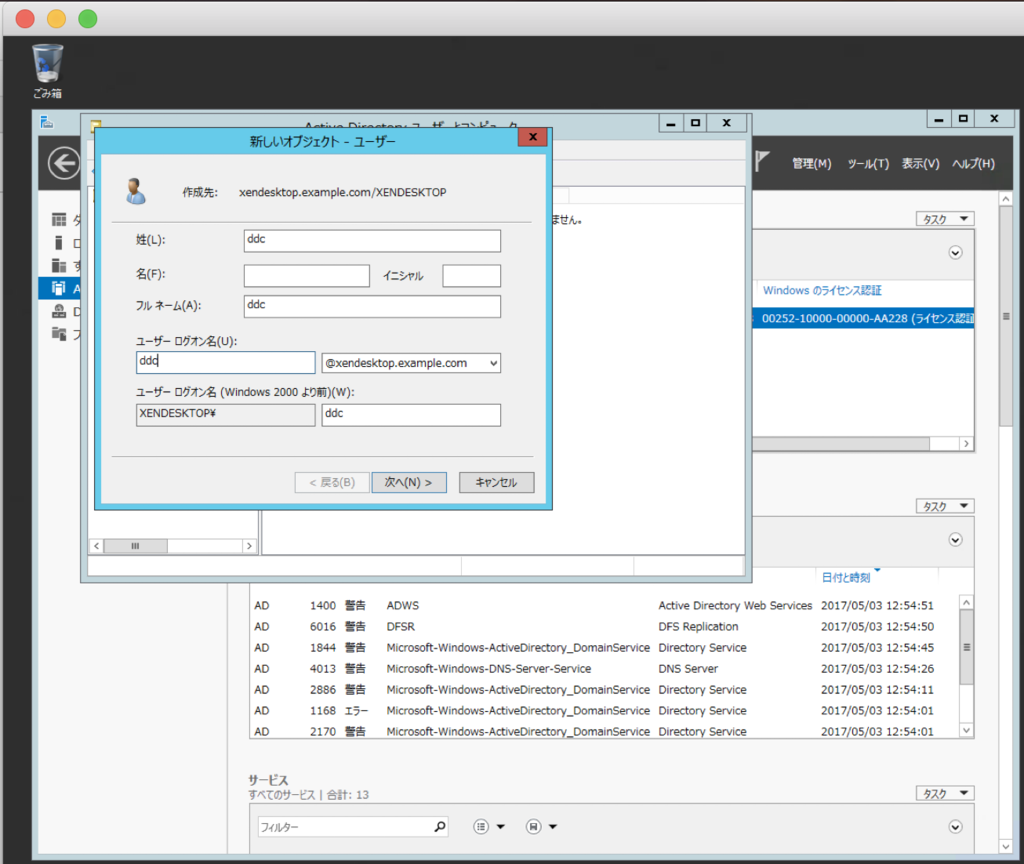Select the license row 00252-10000-00000-AA228
Image resolution: width=1024 pixels, height=864 pixels.
863,318
